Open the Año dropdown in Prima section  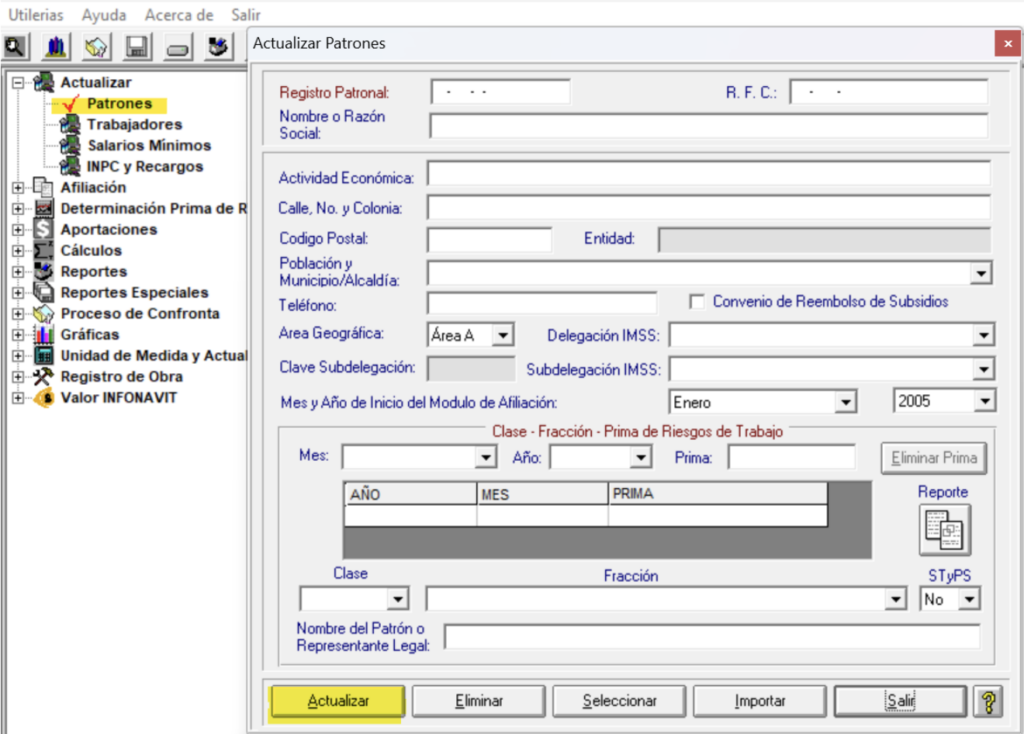(x=641, y=457)
